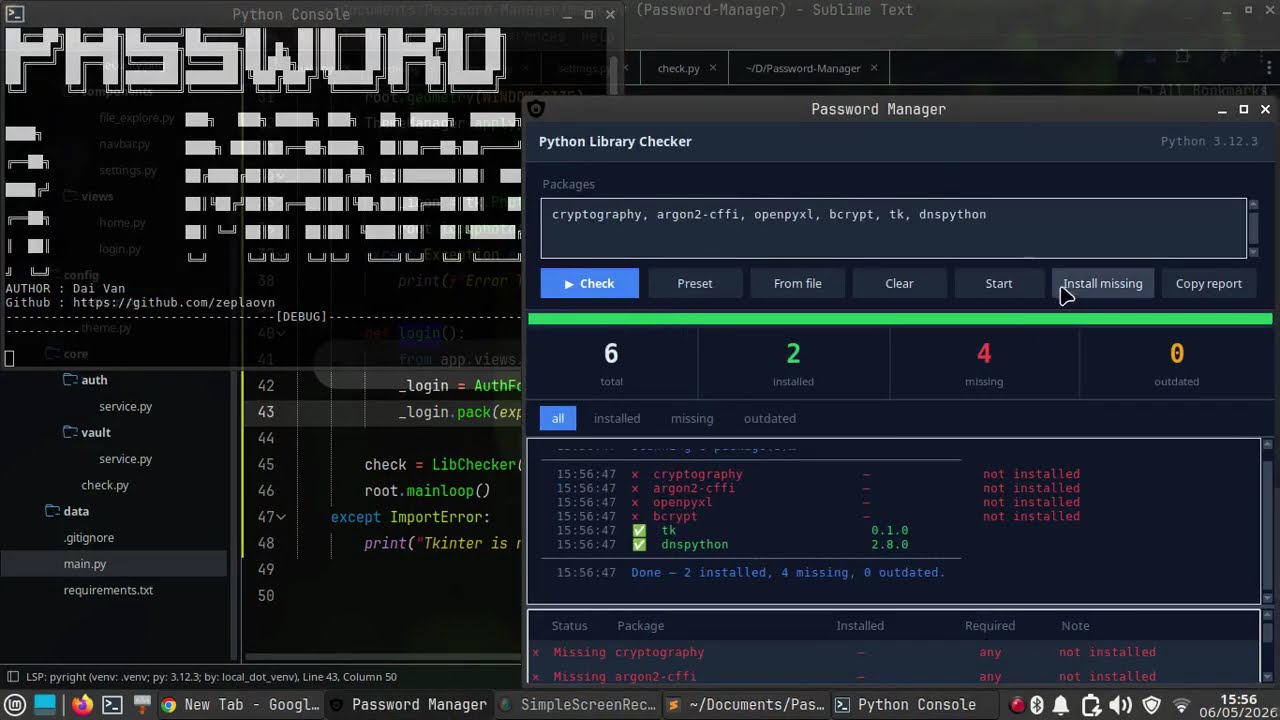Select the 'missing' filter tab
The width and height of the screenshot is (1280, 720).
coord(692,418)
